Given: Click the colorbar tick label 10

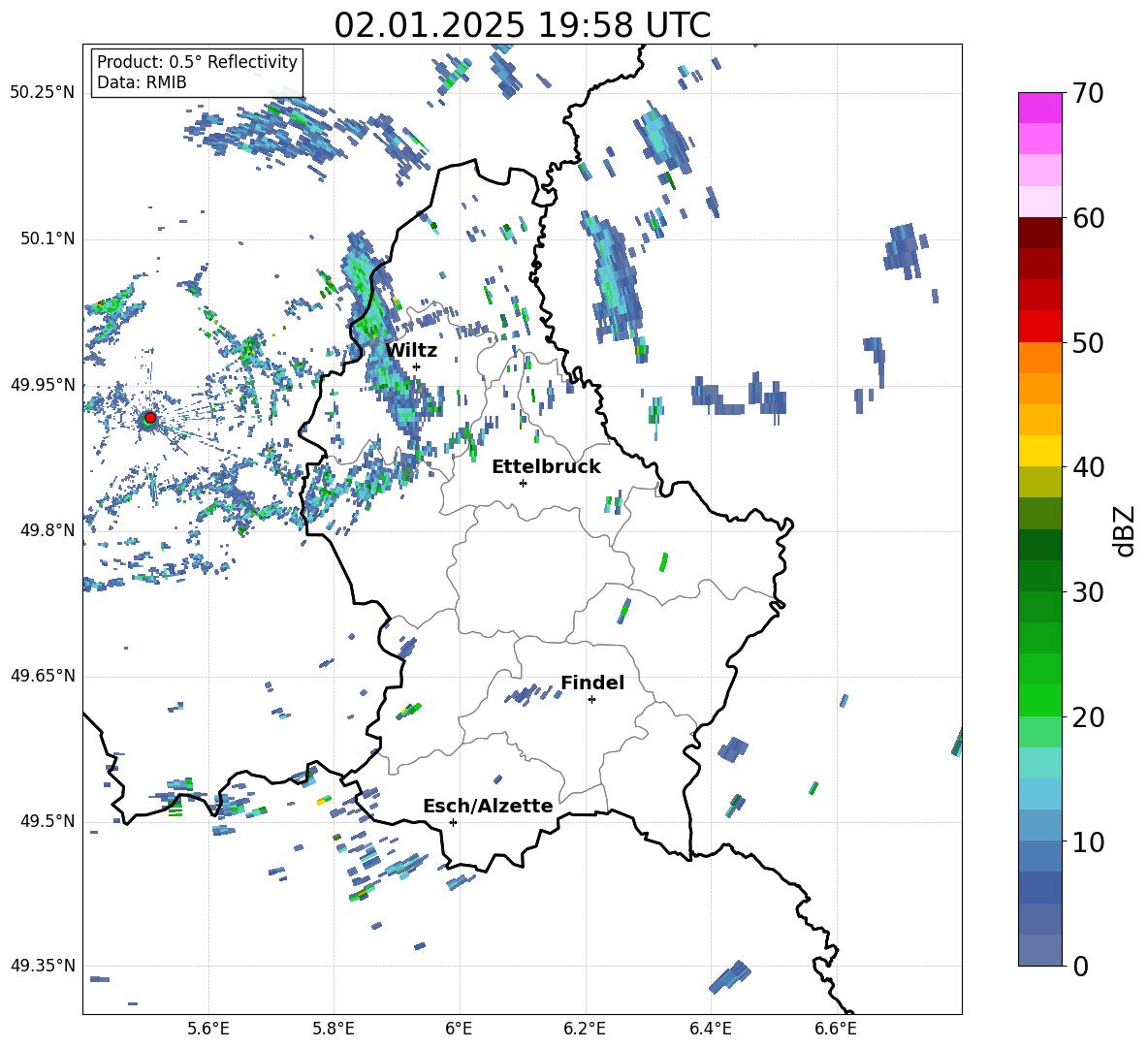Looking at the screenshot, I should [x=1088, y=842].
